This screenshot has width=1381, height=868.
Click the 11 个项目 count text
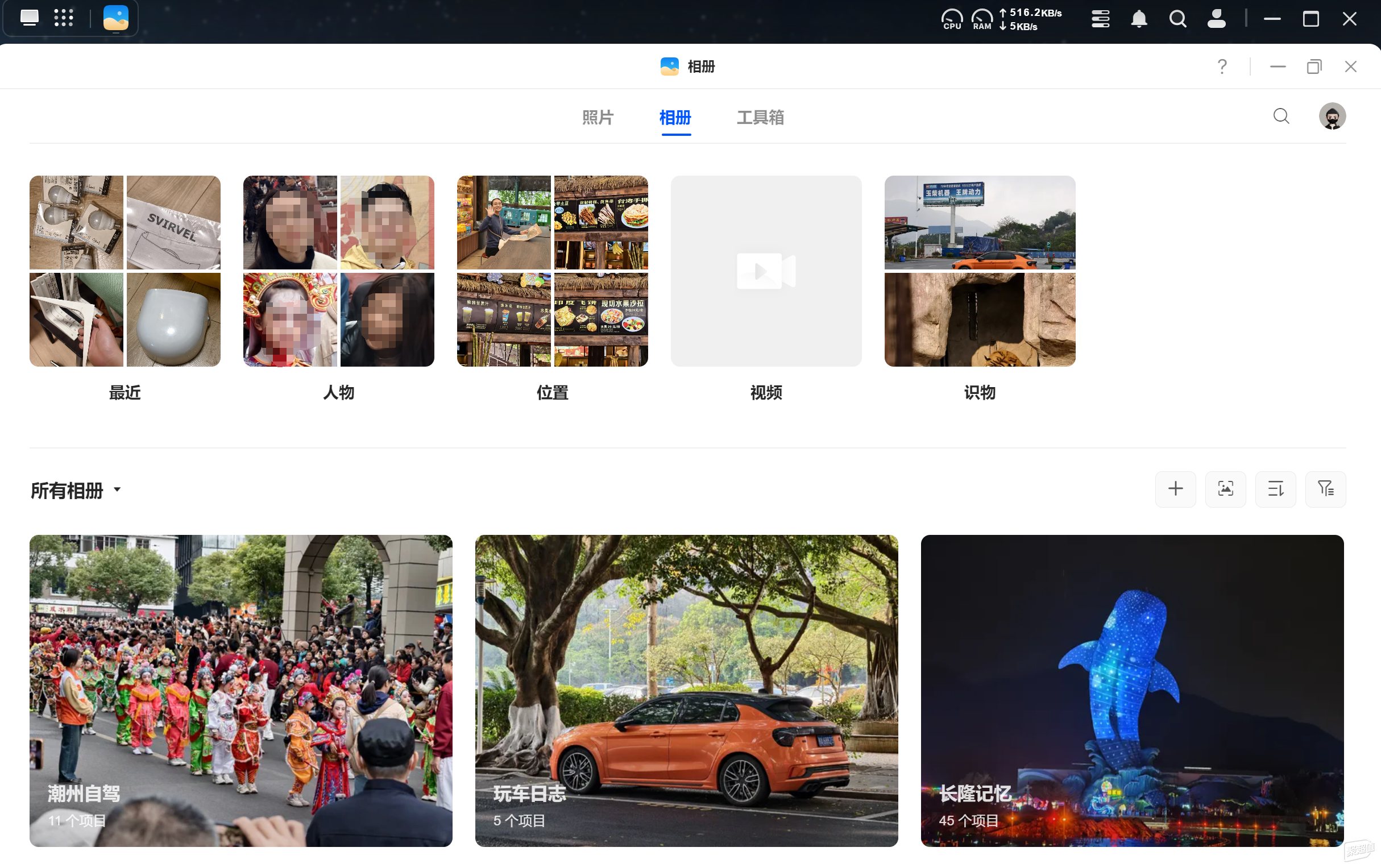coord(77,820)
